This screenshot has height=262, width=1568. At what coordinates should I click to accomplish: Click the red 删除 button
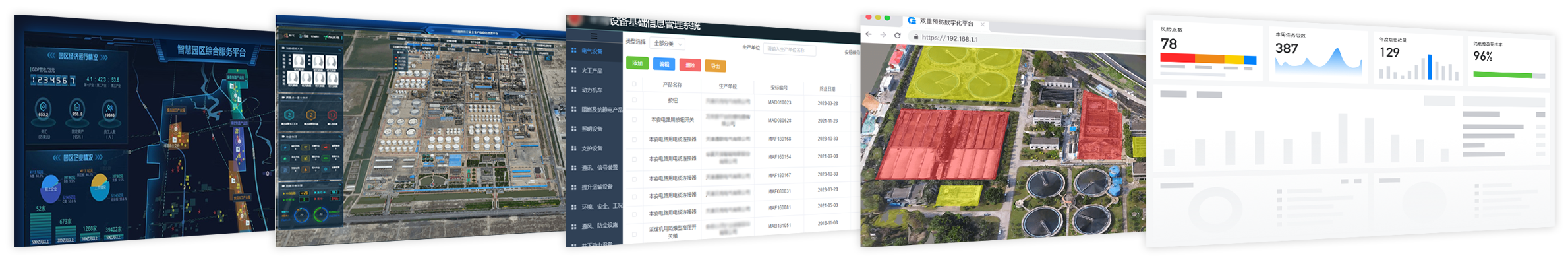tap(689, 65)
